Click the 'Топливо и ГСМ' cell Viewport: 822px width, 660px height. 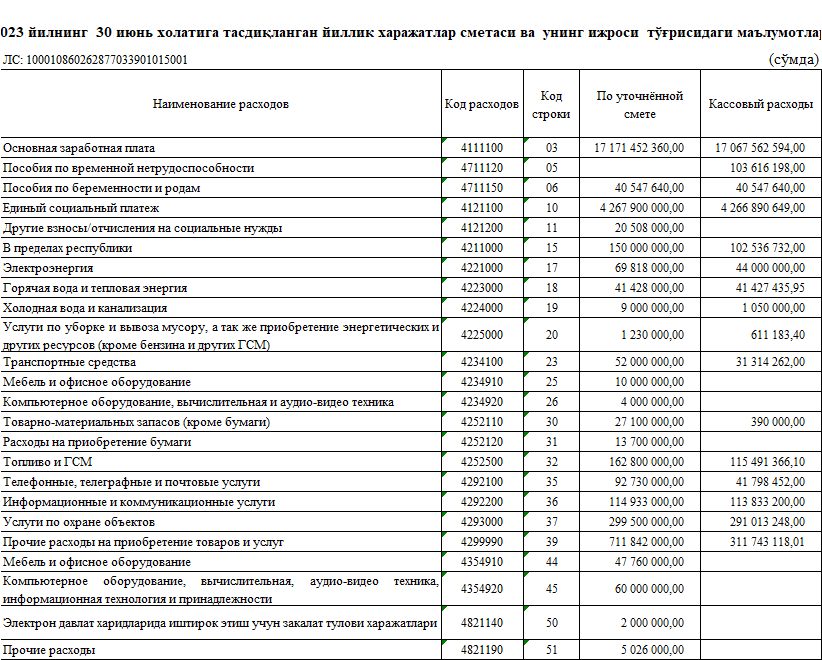point(47,462)
